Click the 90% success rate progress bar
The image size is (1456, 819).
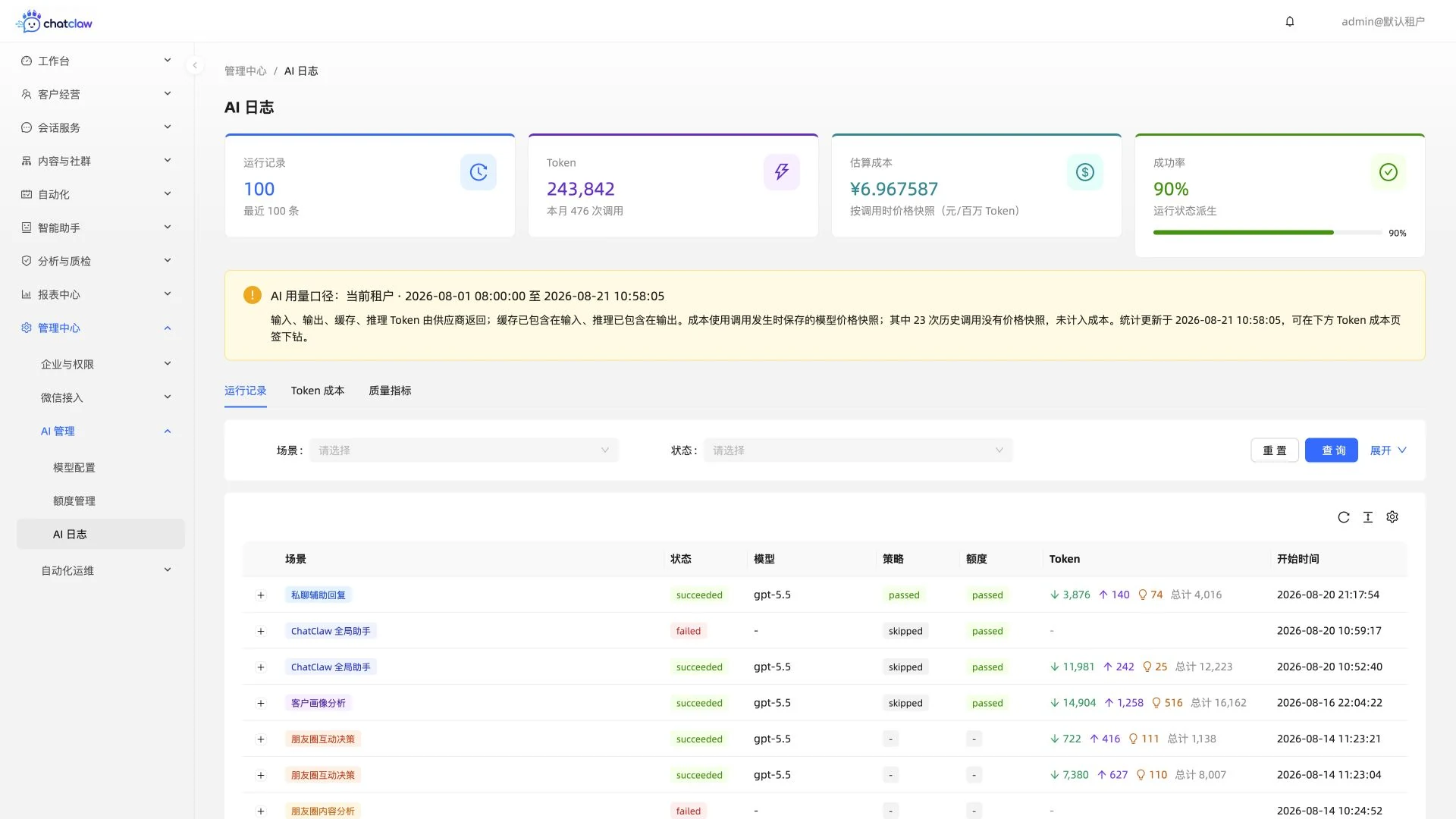1267,233
